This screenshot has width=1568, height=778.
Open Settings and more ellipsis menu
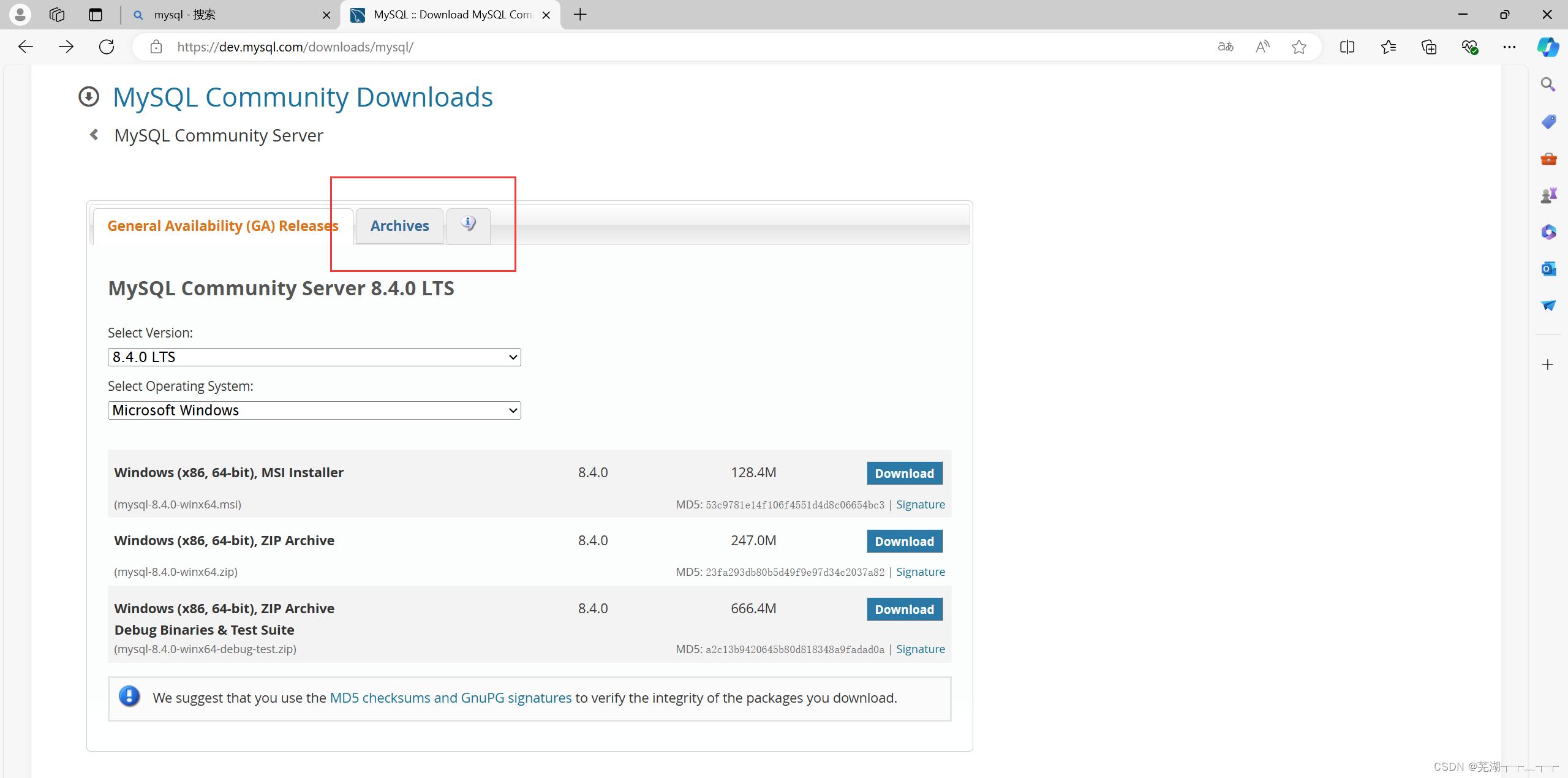(1509, 47)
